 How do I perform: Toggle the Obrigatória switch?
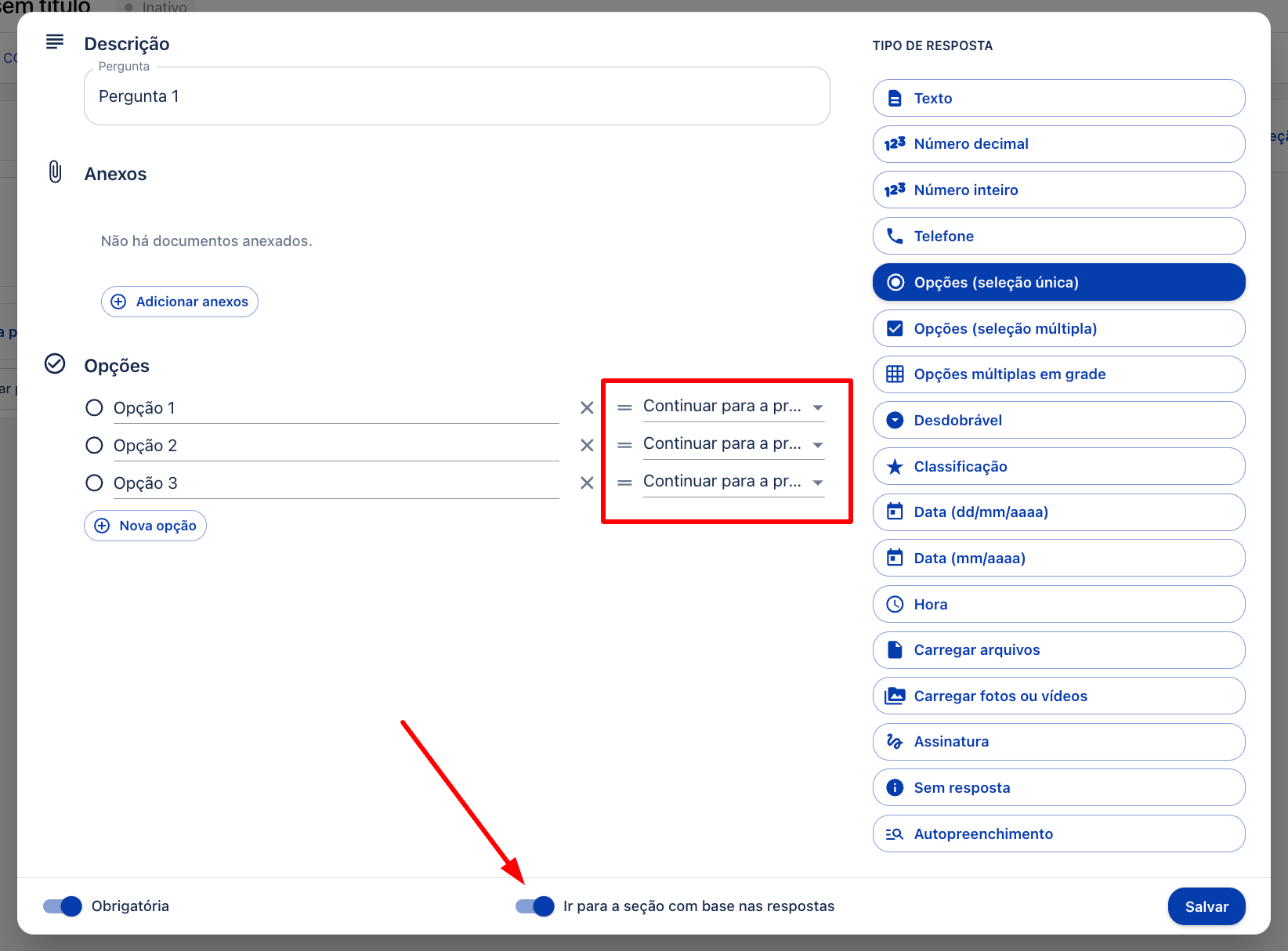[x=63, y=906]
